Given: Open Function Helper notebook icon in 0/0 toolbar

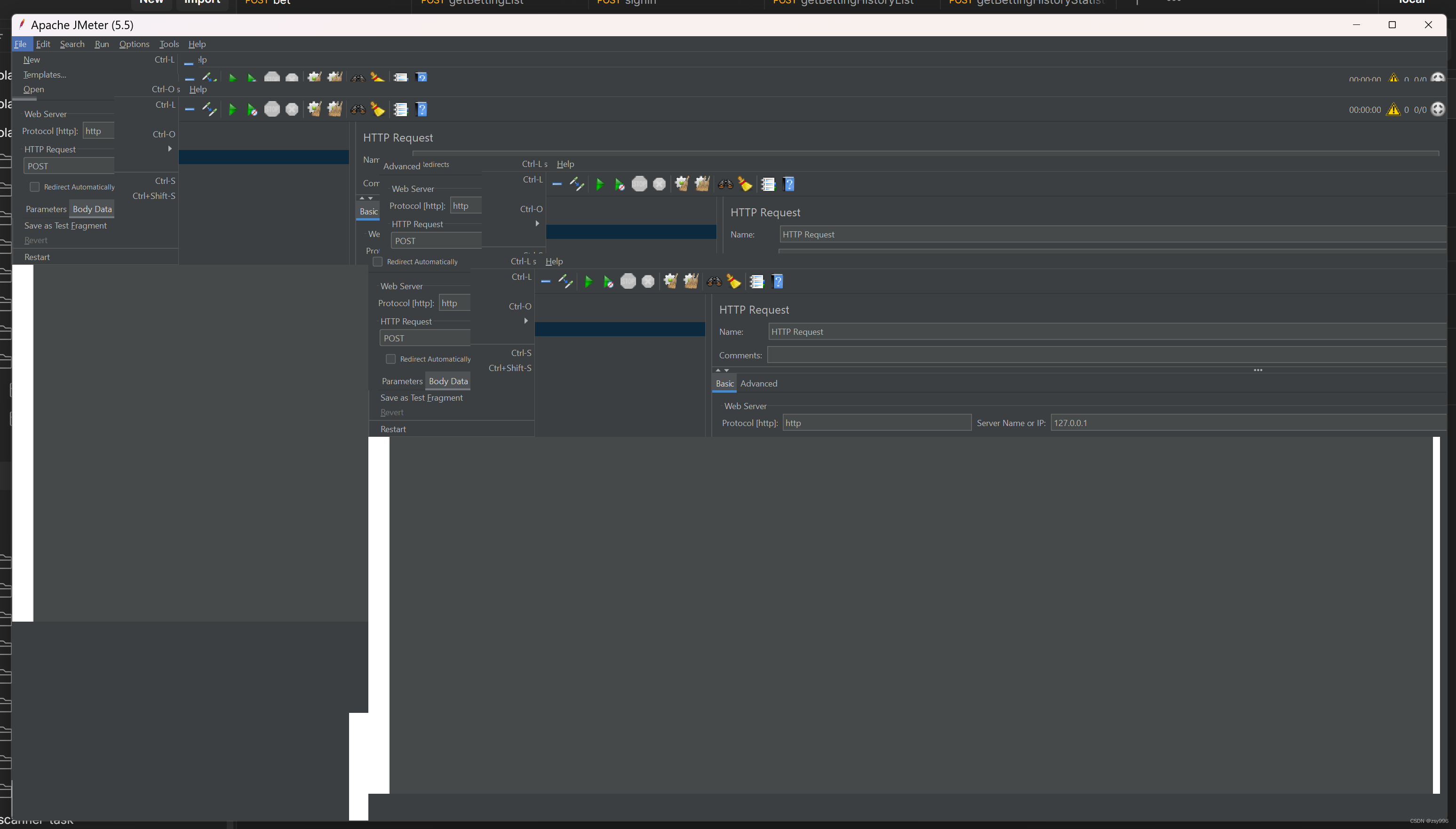Looking at the screenshot, I should (401, 109).
